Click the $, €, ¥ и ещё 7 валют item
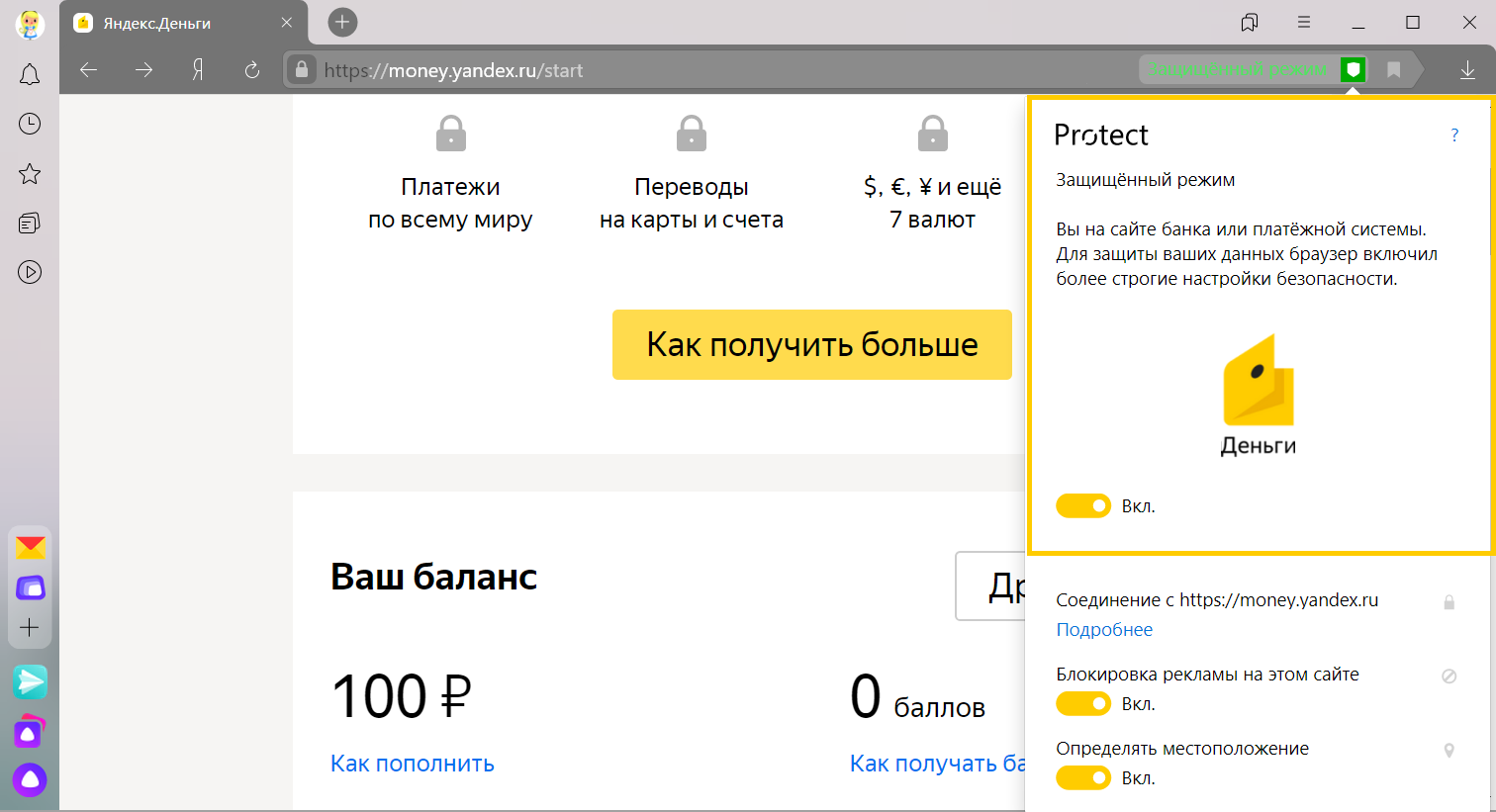Screen dimensions: 1496x812 point(932,174)
